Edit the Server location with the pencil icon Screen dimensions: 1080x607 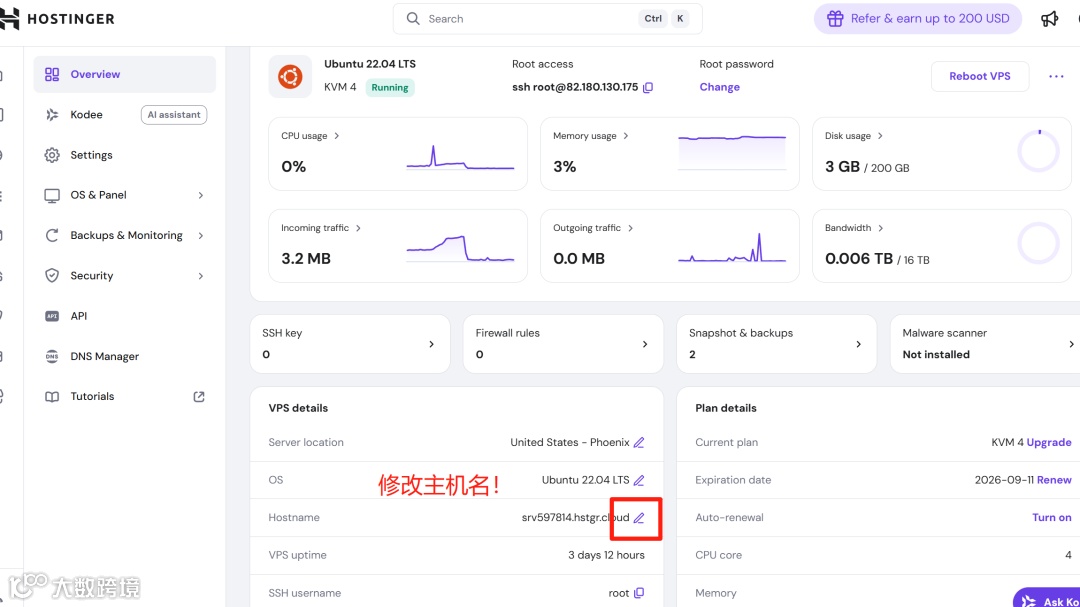(x=639, y=442)
